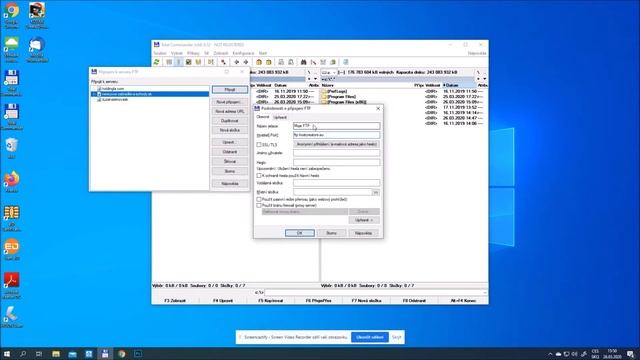This screenshot has height=360, width=640.
Task: Click Upřesnit > button near the dialog bottom
Action: coord(364,220)
